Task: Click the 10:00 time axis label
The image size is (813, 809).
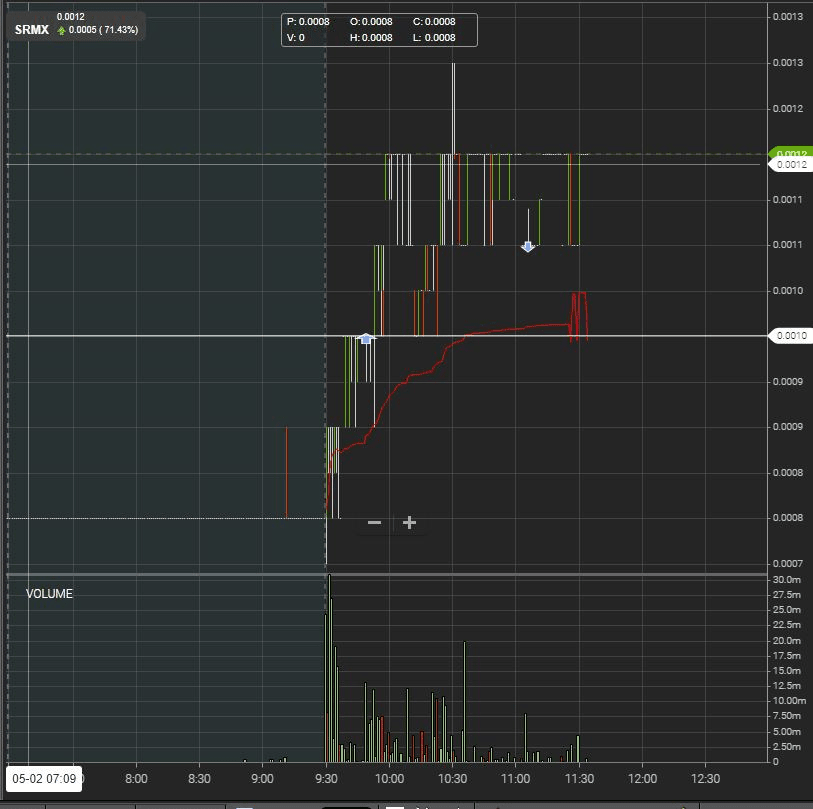Action: (x=389, y=779)
